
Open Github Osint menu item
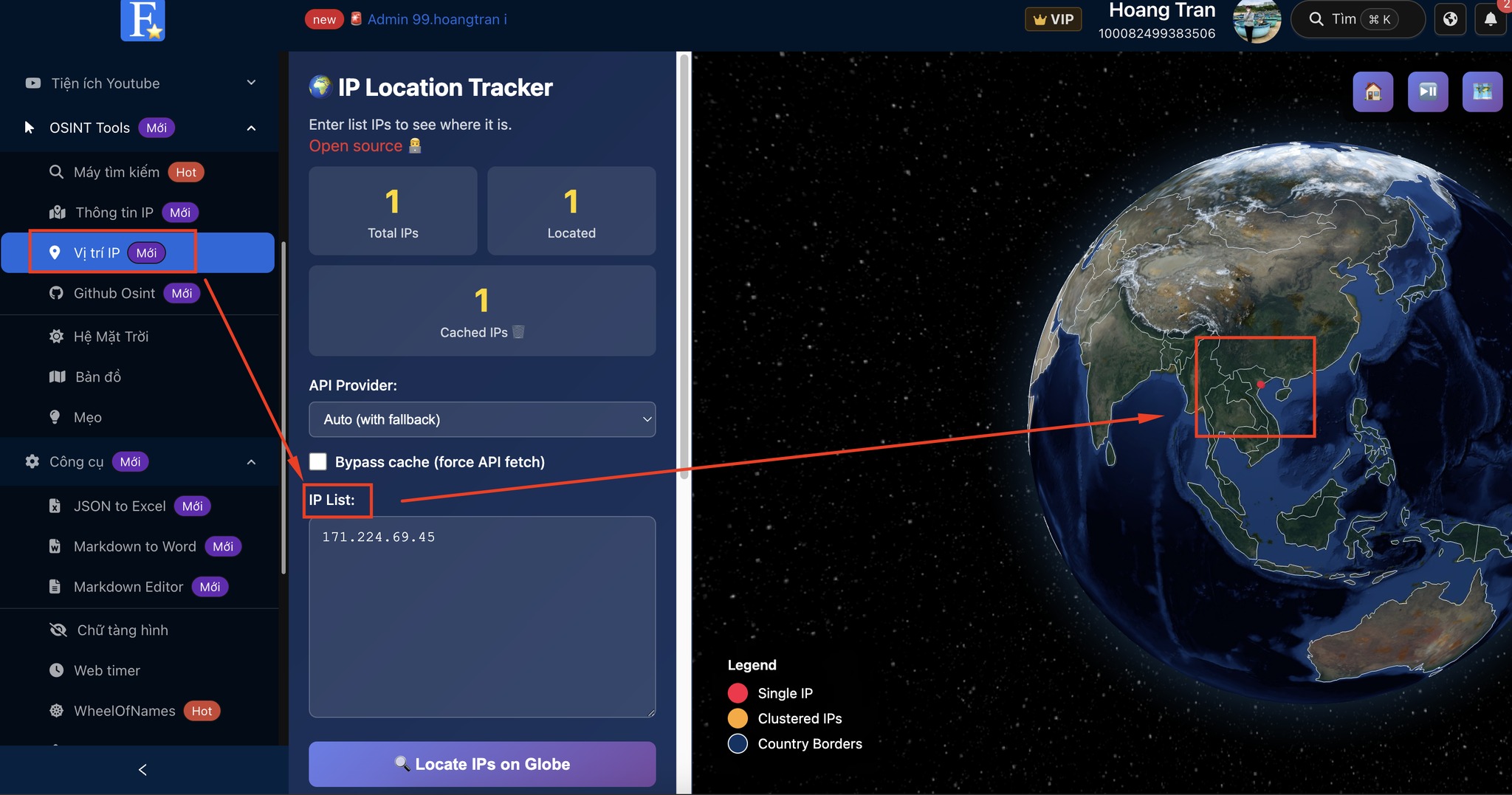pos(139,293)
